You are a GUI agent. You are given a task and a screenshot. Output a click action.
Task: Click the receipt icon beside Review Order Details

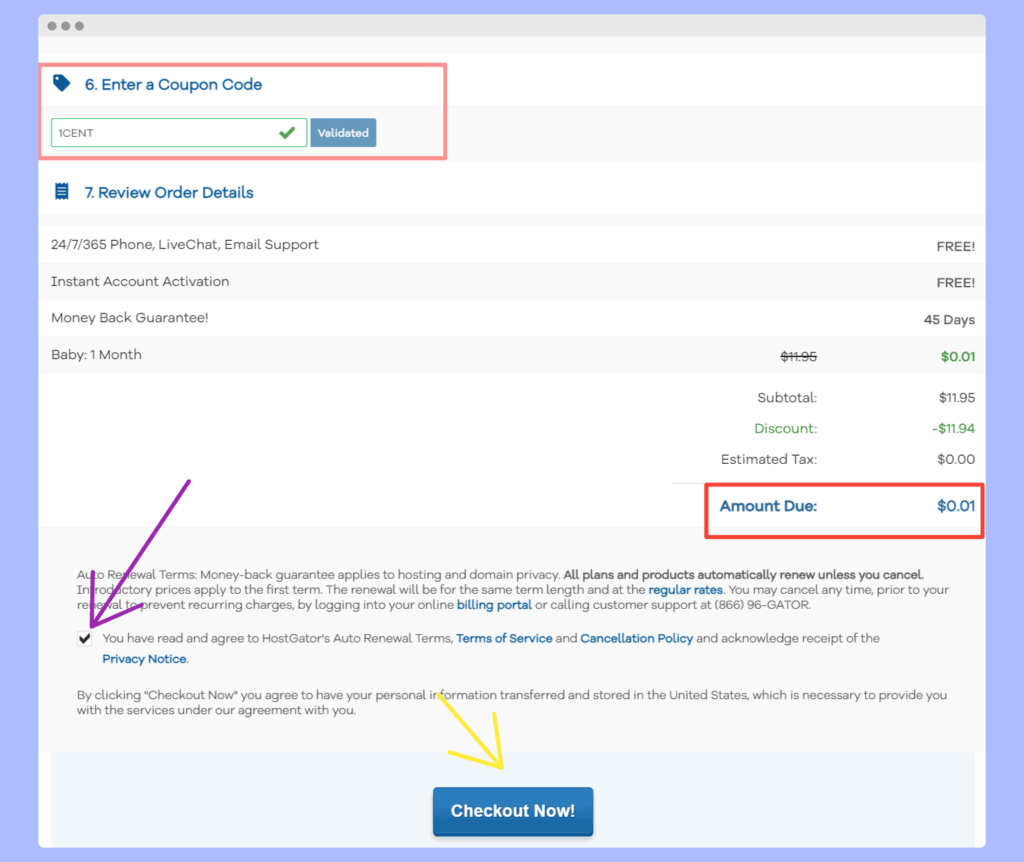(62, 192)
